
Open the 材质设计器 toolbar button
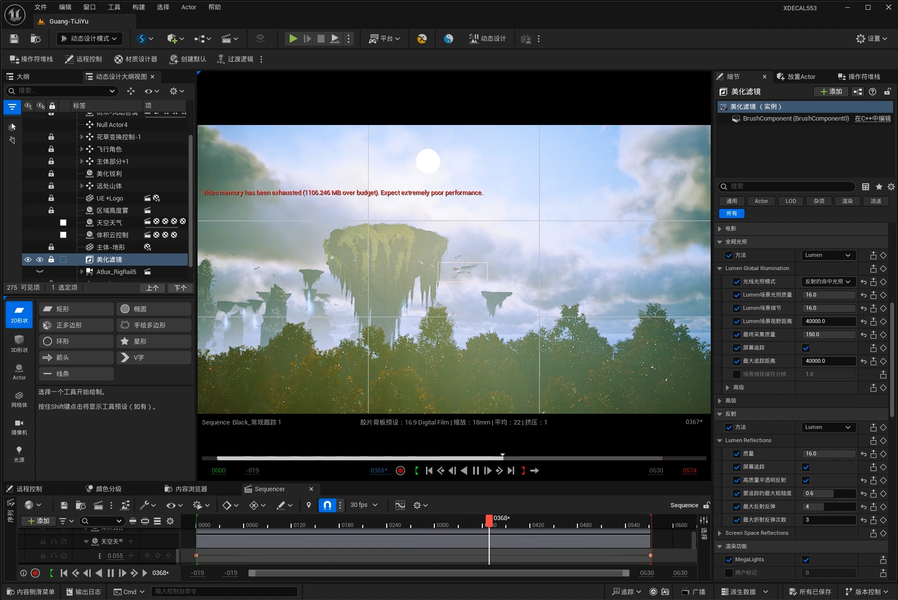(x=136, y=59)
